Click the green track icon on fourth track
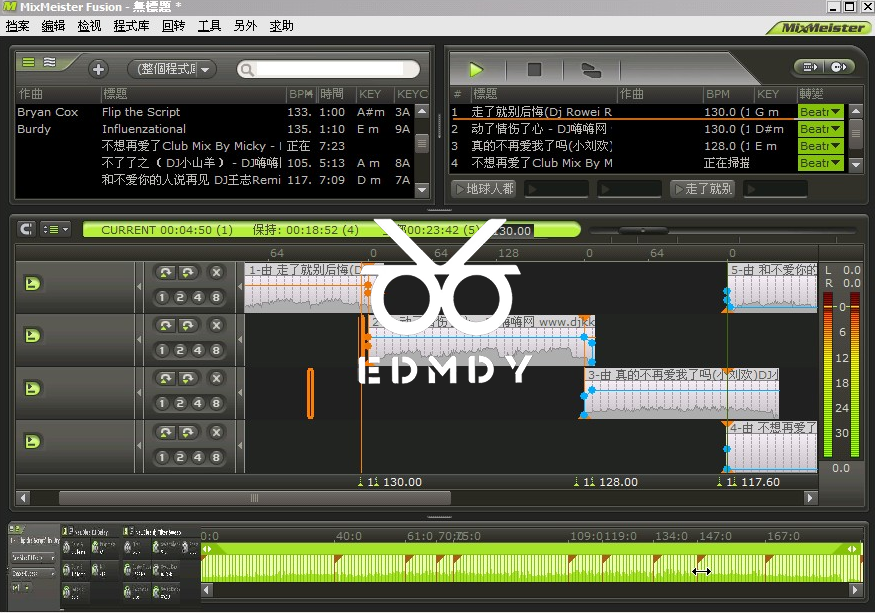This screenshot has width=875, height=613. coord(32,442)
